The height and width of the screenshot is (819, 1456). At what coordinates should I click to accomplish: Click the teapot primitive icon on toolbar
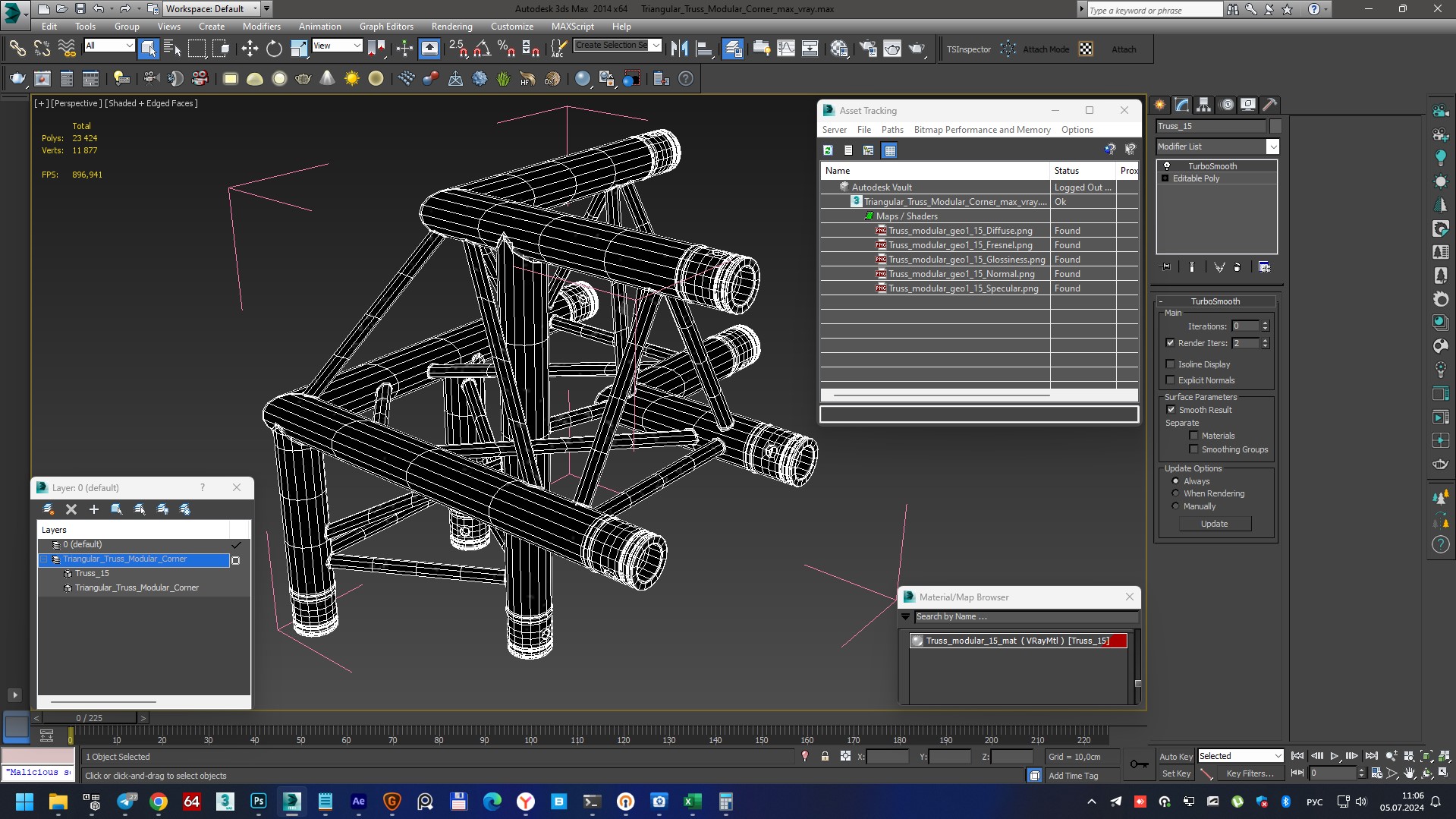tap(303, 79)
